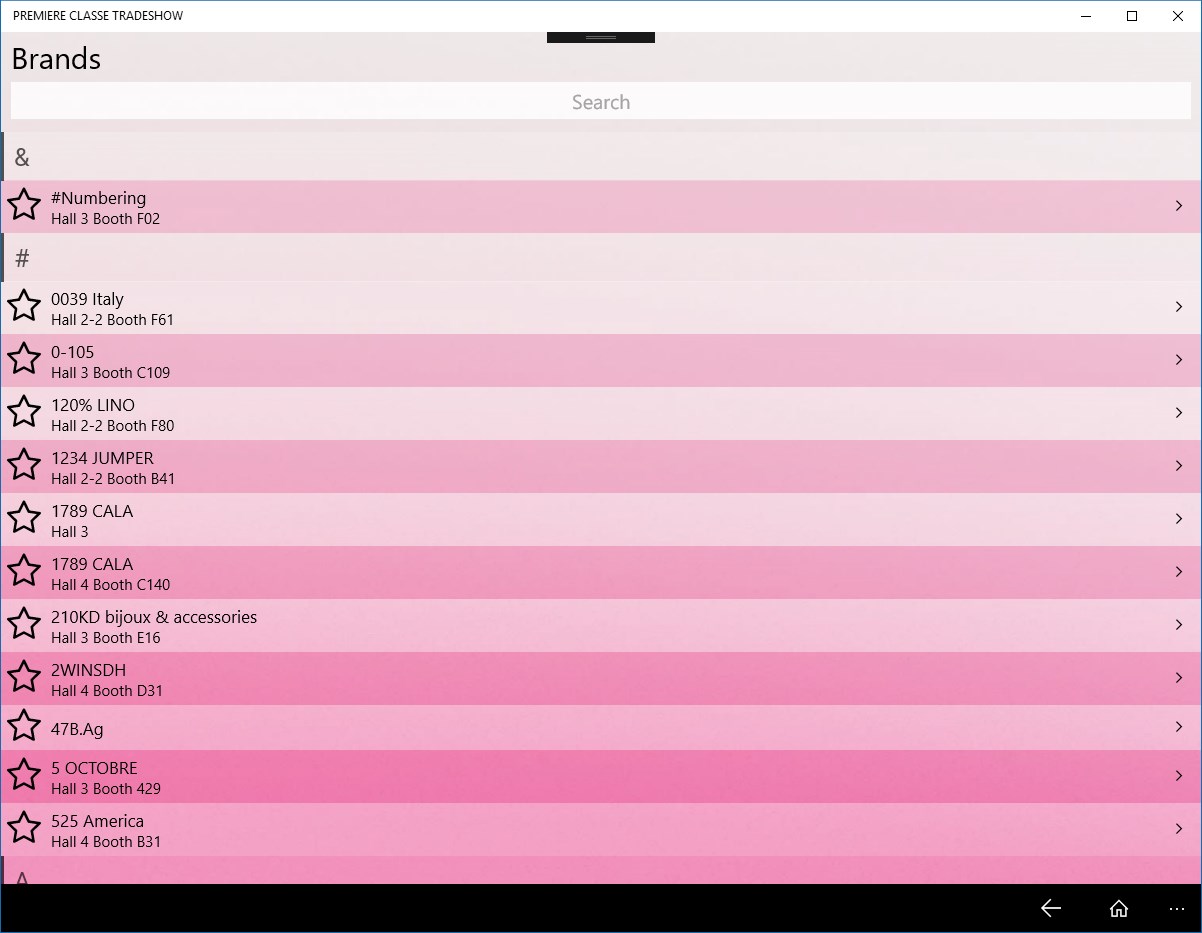
Task: Open 210KD bijoux & accessories entry
Action: tap(154, 617)
